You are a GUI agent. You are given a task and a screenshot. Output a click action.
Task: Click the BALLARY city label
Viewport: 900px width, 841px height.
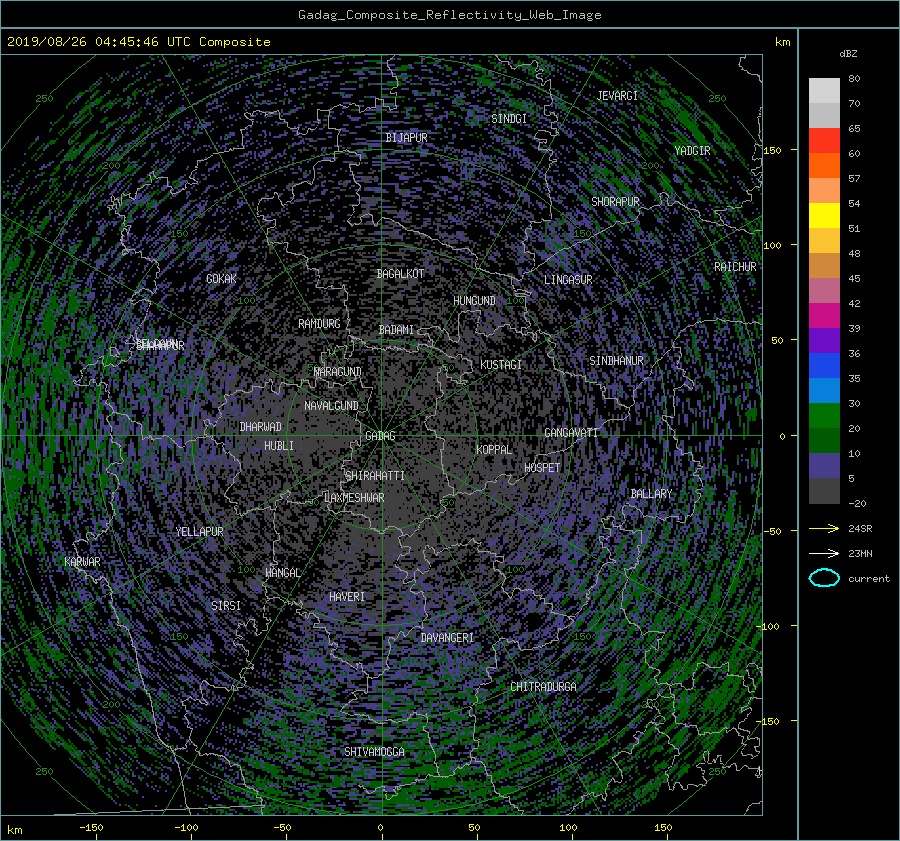pos(651,494)
